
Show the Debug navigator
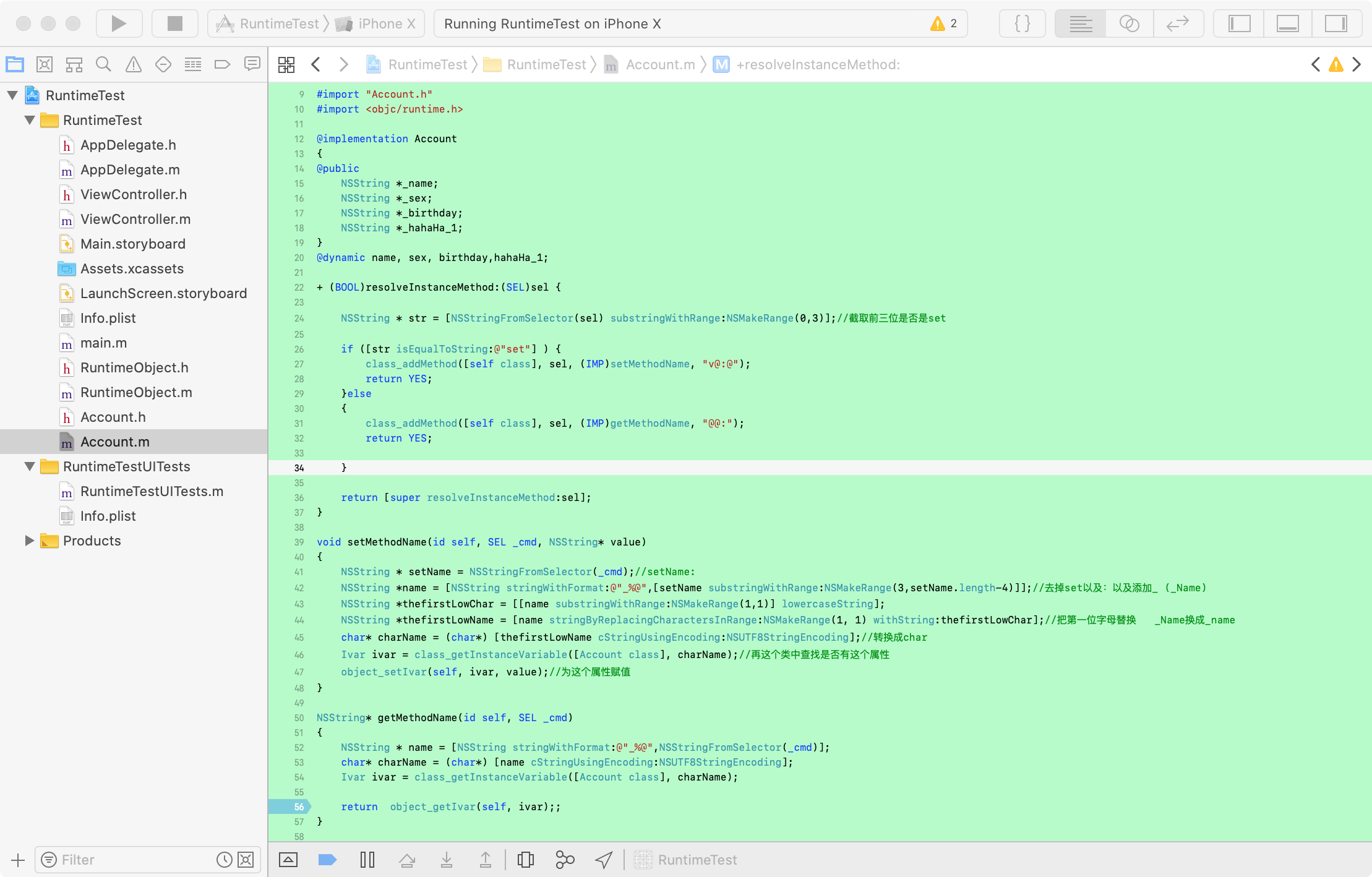193,64
